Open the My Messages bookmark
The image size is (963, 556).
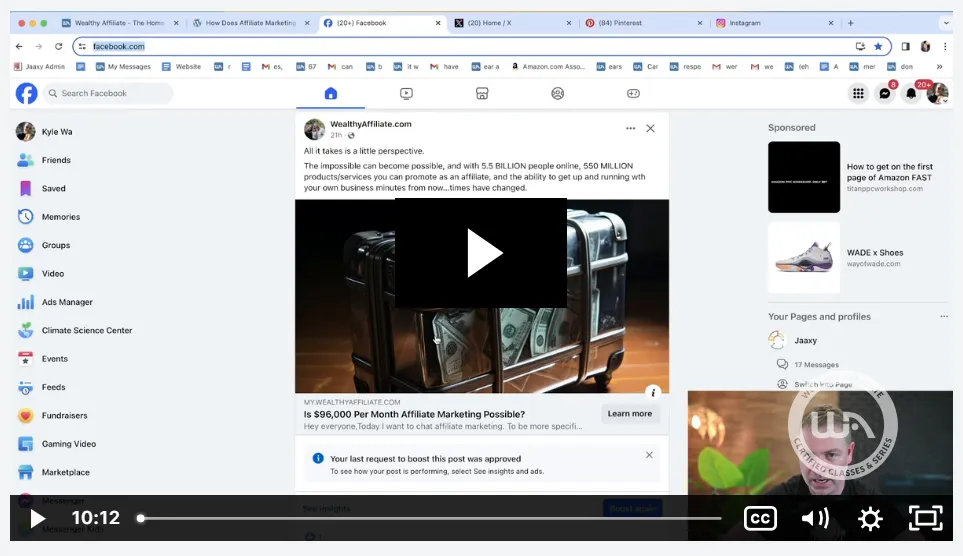pos(123,66)
